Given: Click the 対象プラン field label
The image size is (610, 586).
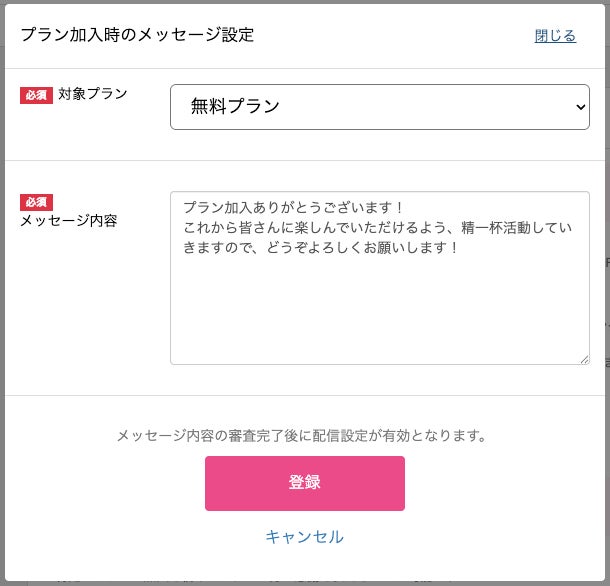Looking at the screenshot, I should (93, 94).
